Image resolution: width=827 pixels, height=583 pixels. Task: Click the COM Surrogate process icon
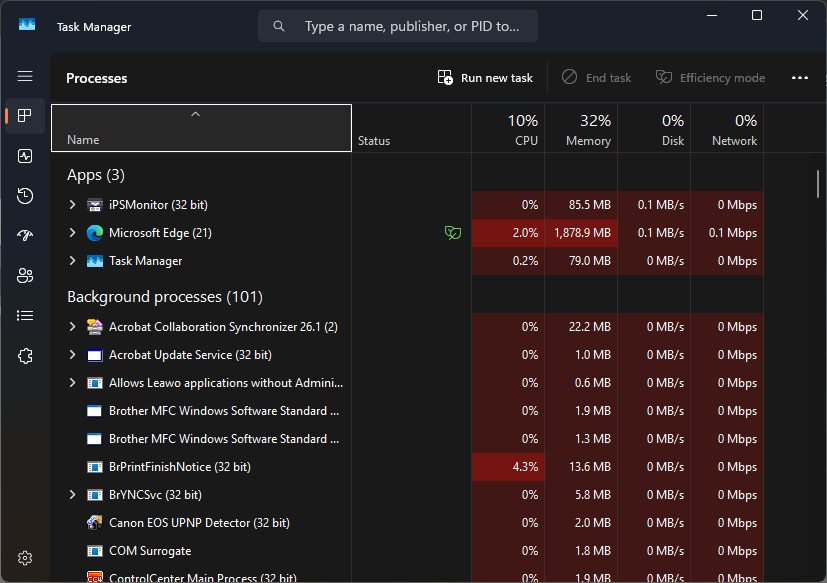(95, 551)
